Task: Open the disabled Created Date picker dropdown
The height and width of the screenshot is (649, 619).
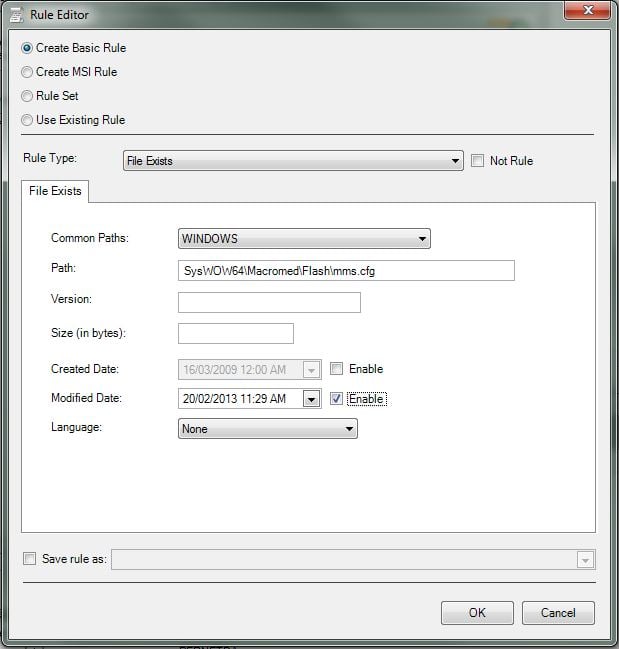Action: (x=312, y=370)
